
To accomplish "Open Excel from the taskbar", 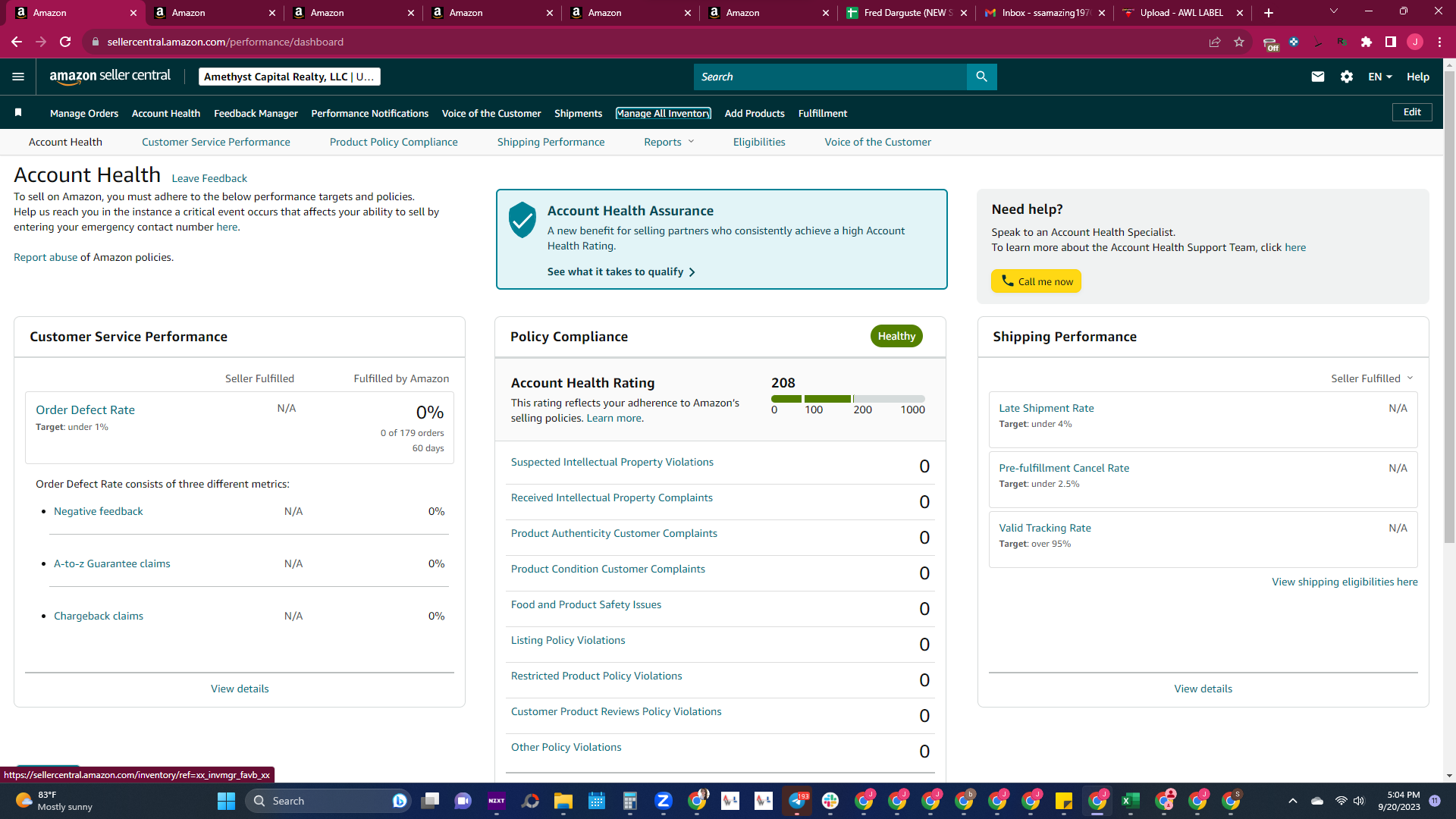I will [x=1131, y=801].
